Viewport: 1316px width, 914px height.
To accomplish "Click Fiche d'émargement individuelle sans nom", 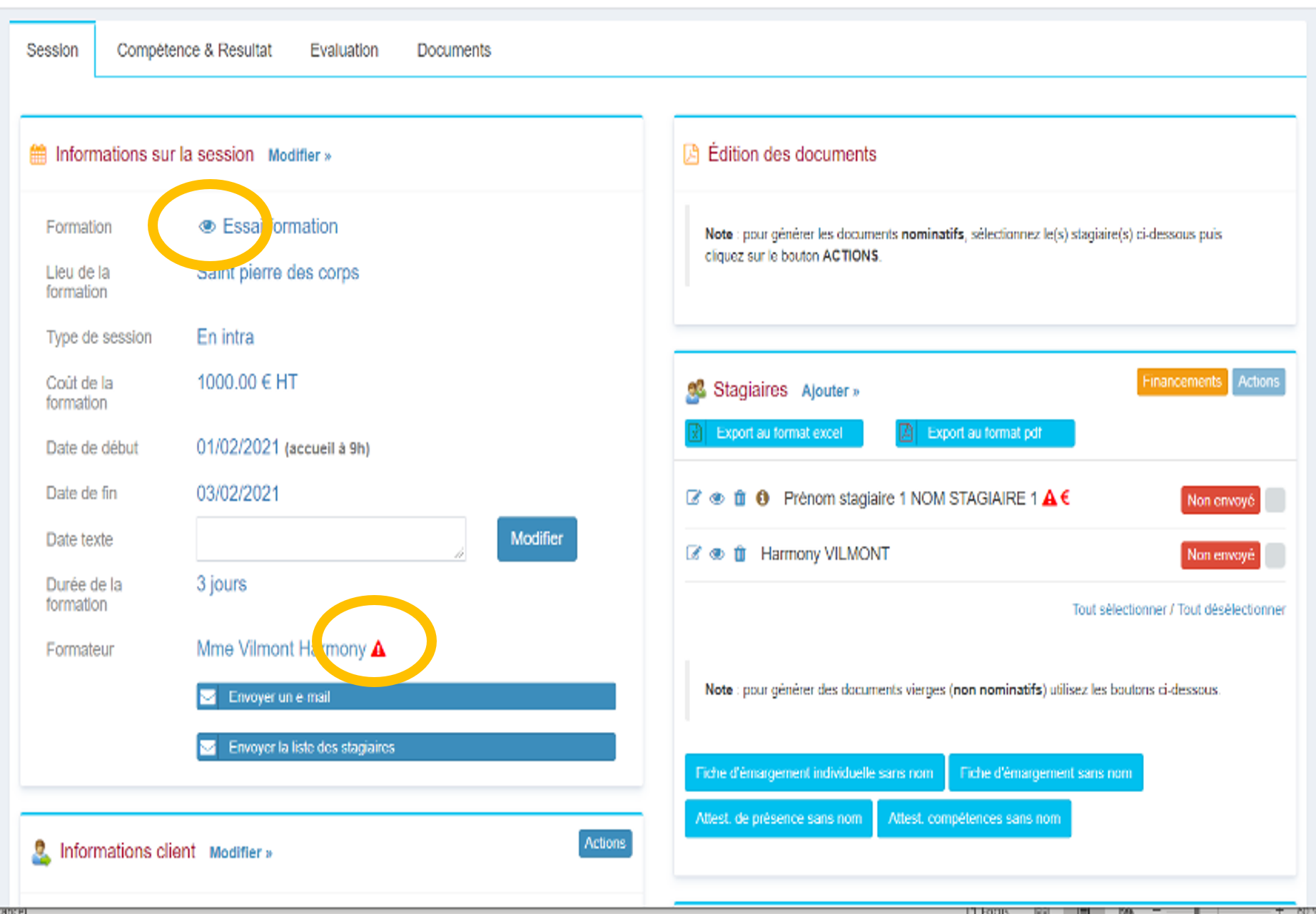I will (x=814, y=773).
